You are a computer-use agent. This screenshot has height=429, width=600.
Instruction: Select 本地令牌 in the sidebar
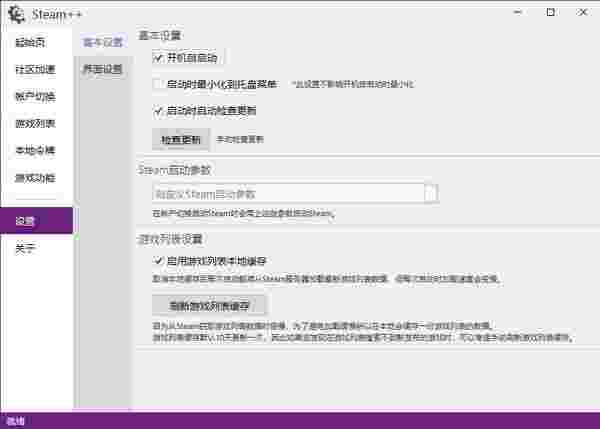[35, 150]
